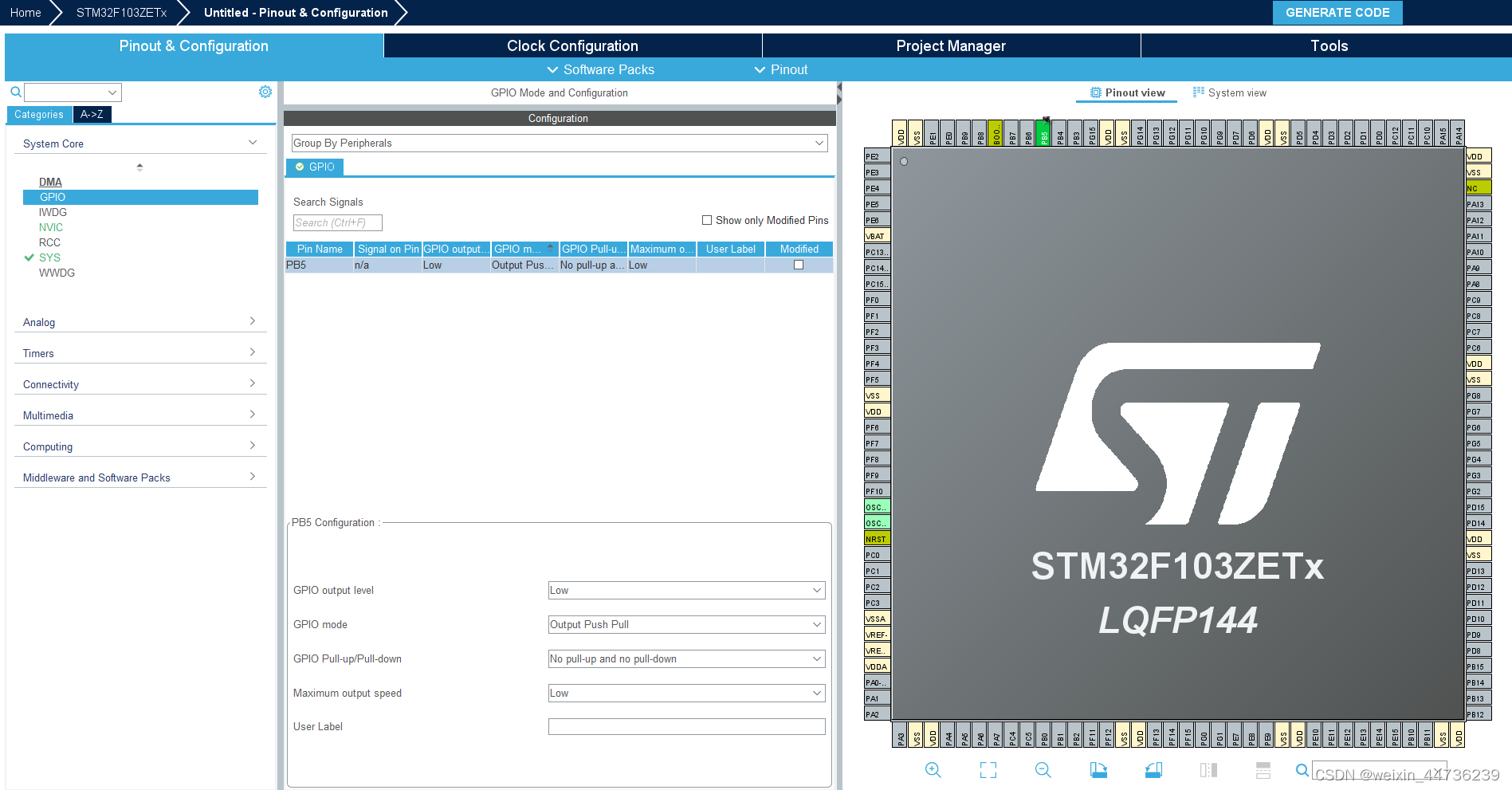1512x790 pixels.
Task: Rotate the chip view clockwise
Action: tap(1098, 770)
